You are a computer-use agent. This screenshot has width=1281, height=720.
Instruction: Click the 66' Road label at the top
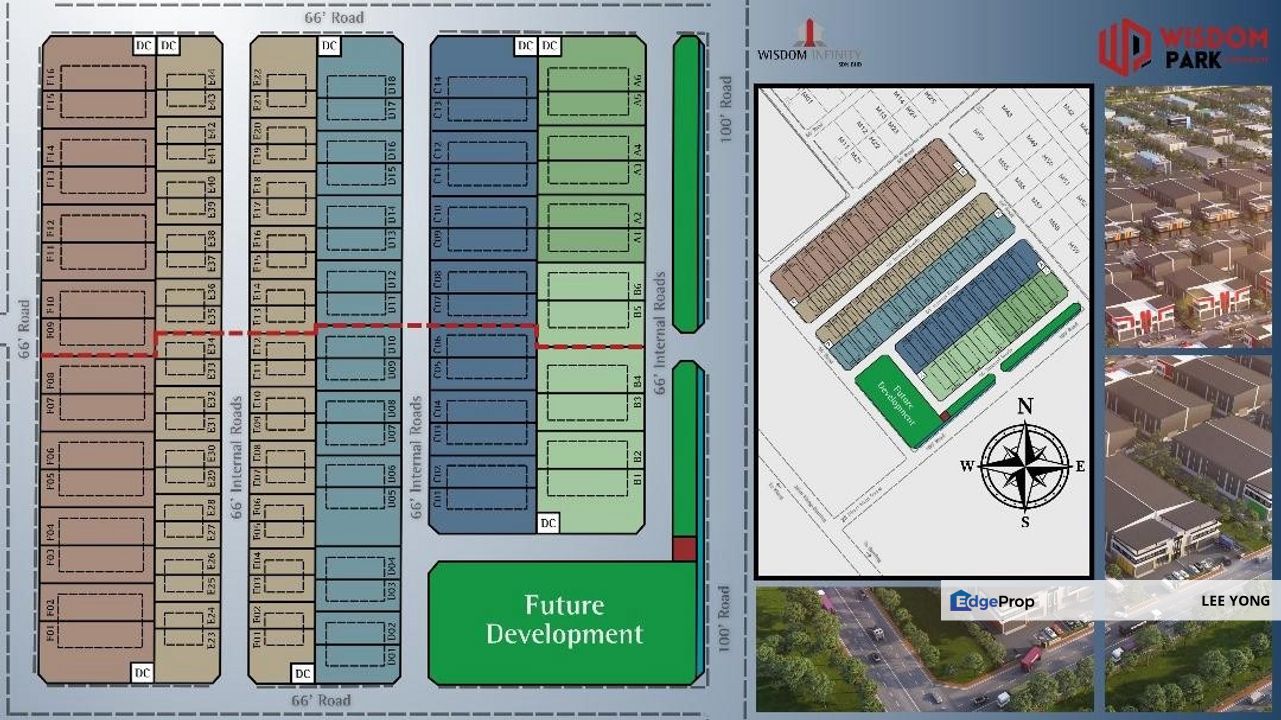335,17
